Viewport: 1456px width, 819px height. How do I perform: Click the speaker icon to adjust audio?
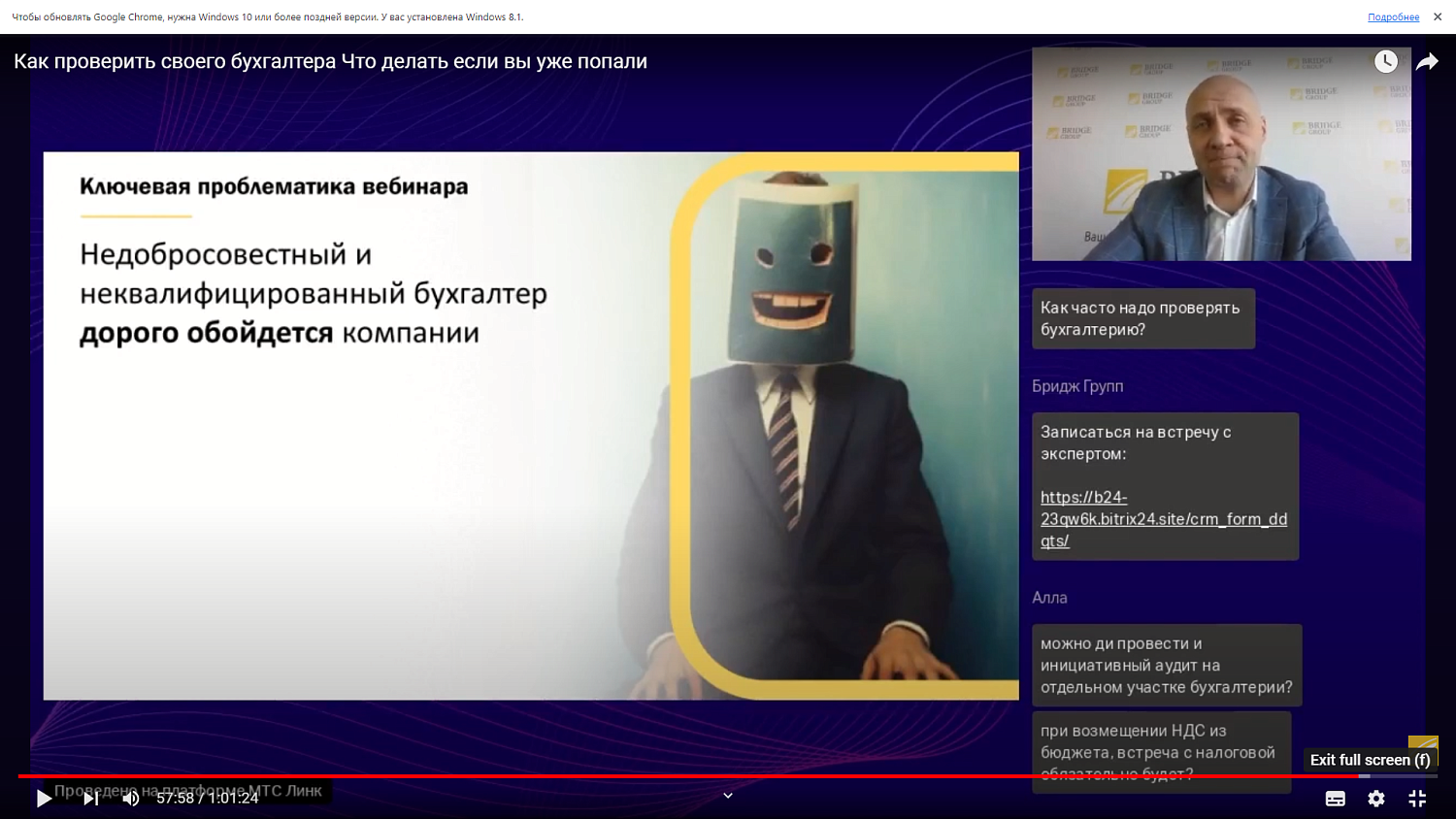(132, 799)
